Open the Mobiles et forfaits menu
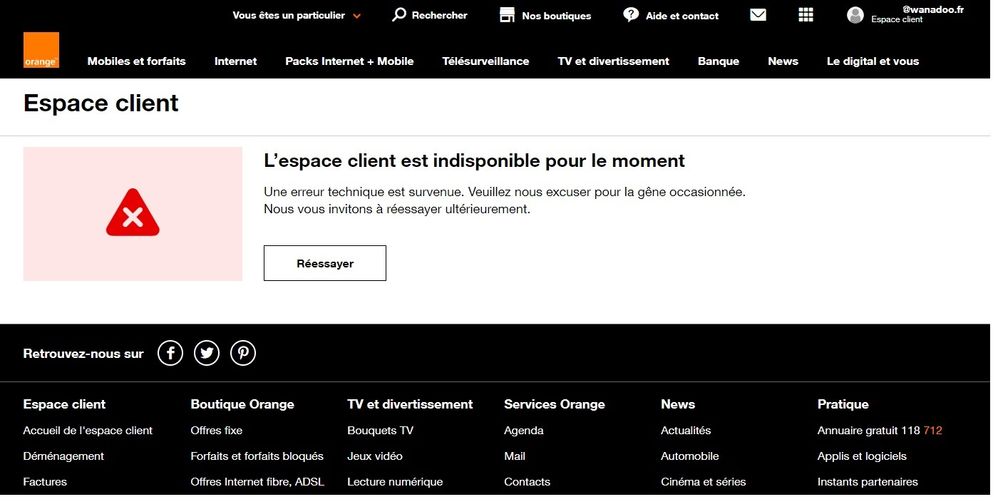998x502 pixels. click(x=136, y=61)
